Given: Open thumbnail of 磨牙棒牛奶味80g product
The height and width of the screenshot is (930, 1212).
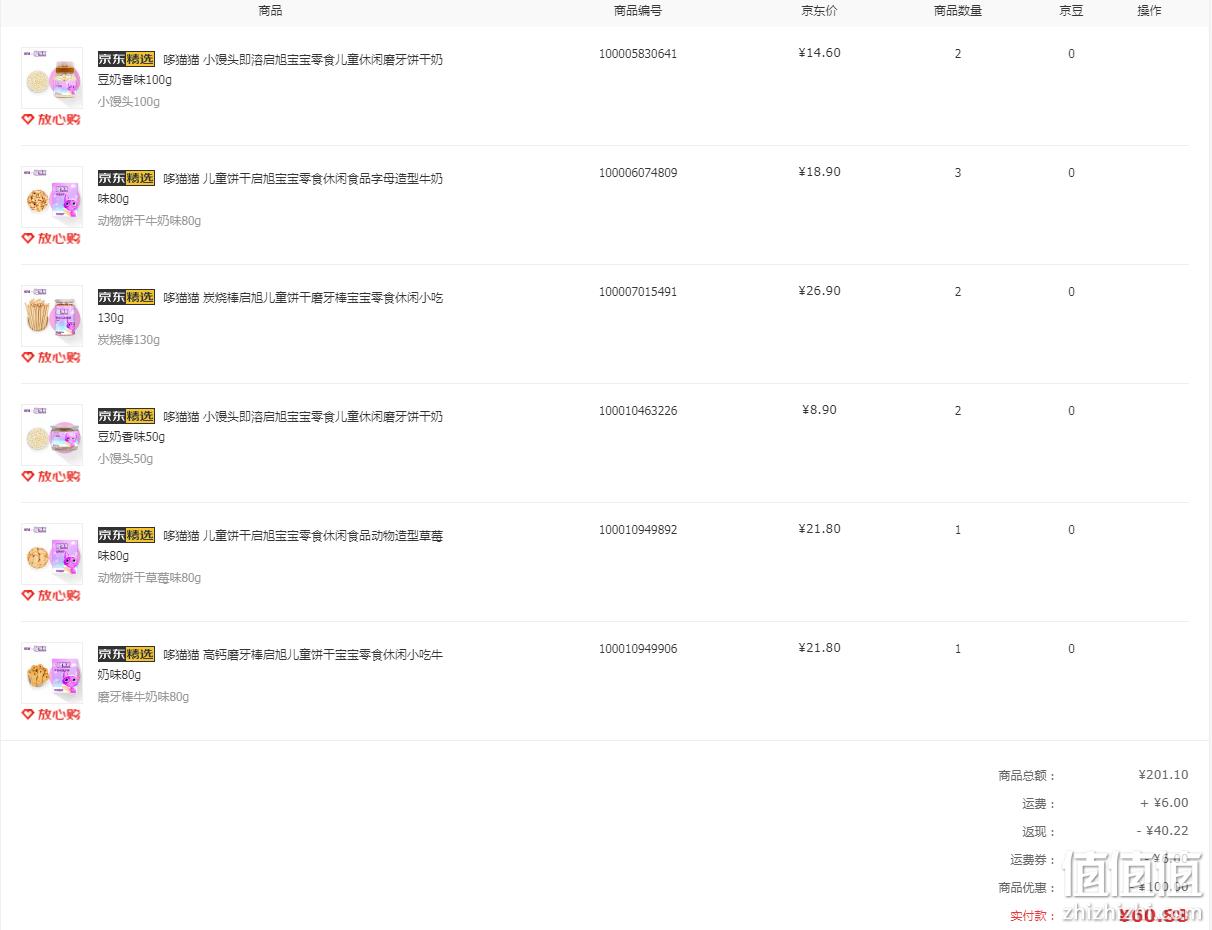Looking at the screenshot, I should coord(52,673).
